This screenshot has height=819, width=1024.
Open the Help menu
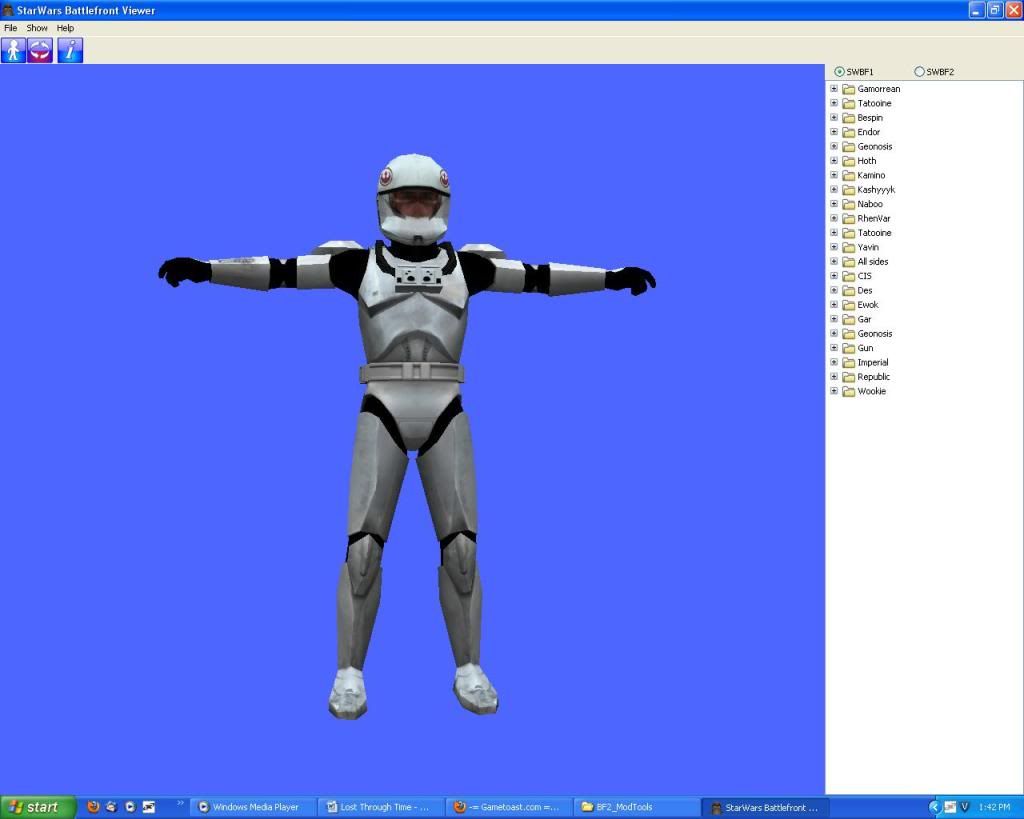[65, 28]
